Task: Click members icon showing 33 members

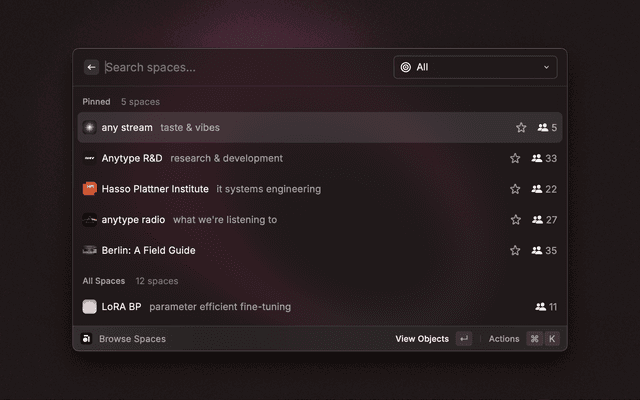Action: pos(536,158)
